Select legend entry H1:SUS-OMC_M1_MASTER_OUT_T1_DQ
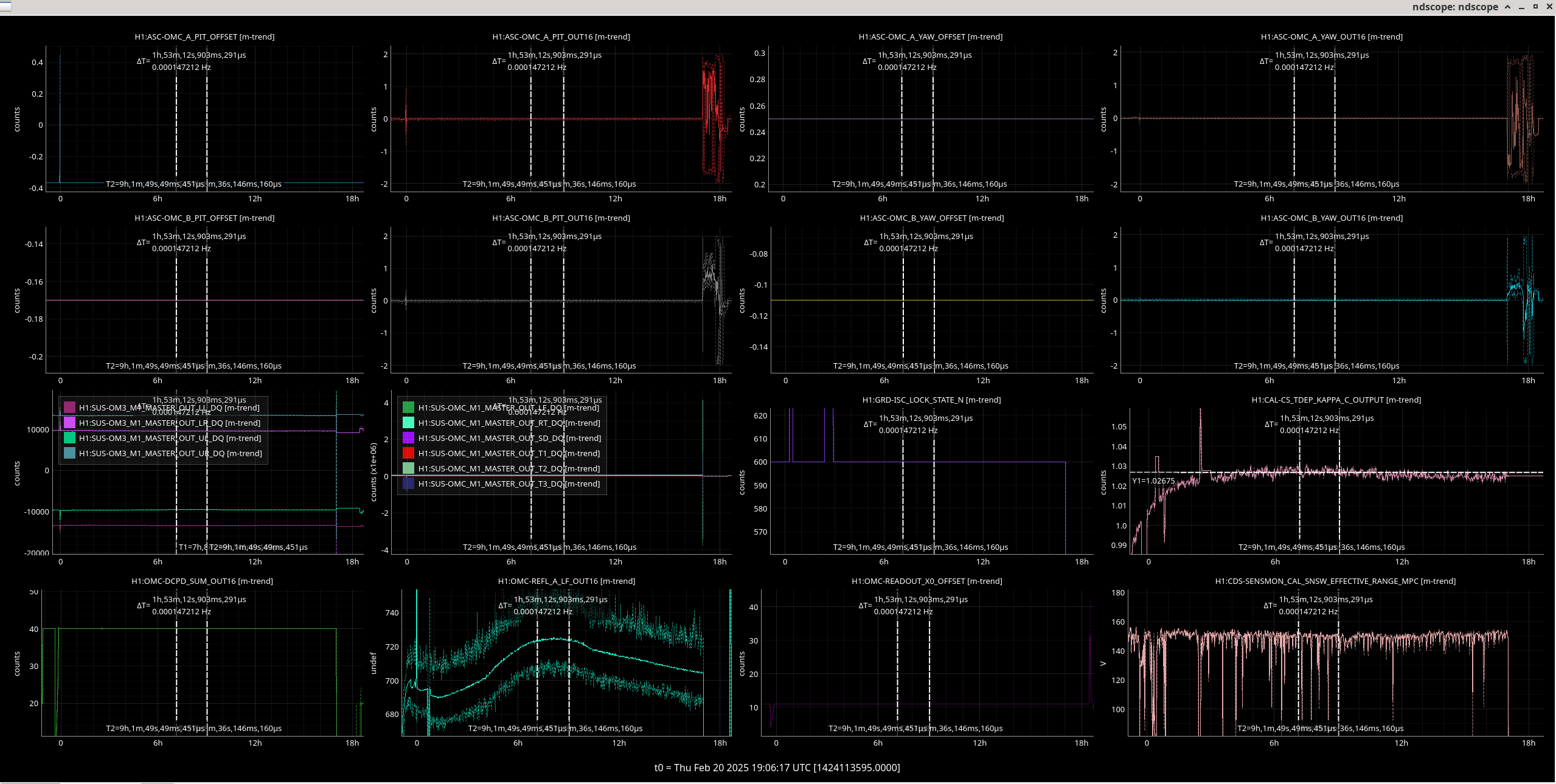 pos(509,453)
